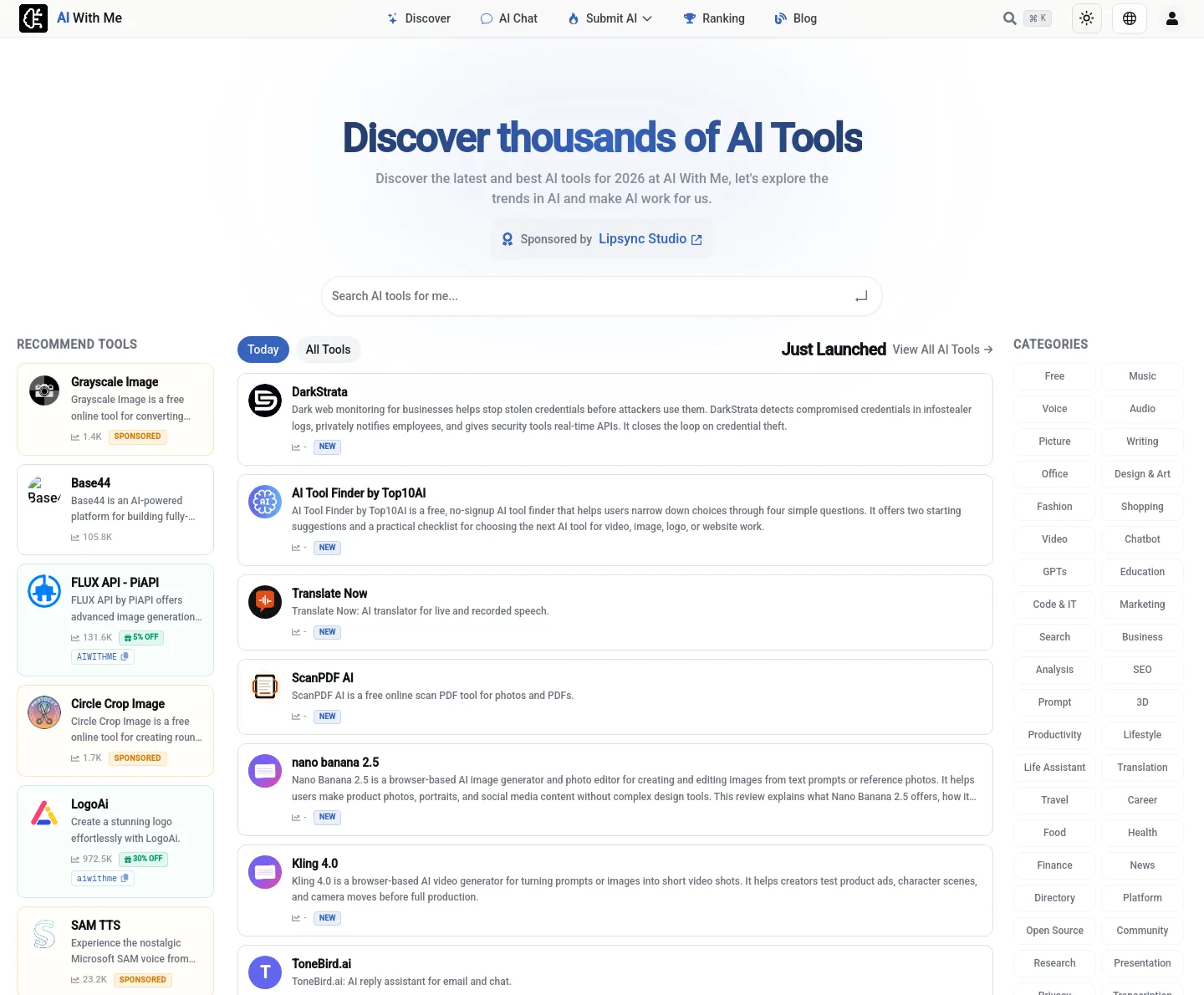Click the SPONSORED badge under Grayscale Image
This screenshot has height=995, width=1204.
(137, 436)
